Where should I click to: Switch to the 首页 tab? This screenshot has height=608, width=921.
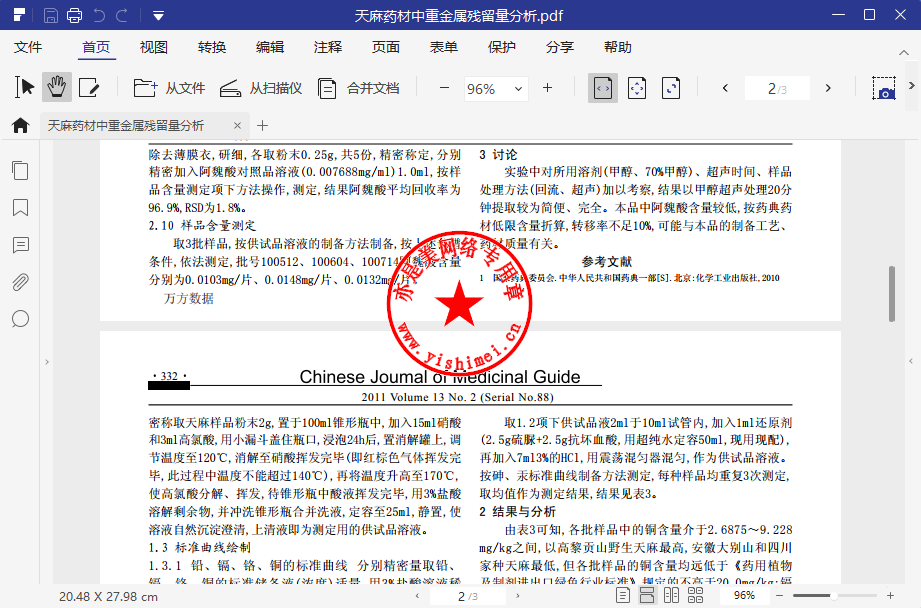pyautogui.click(x=96, y=47)
